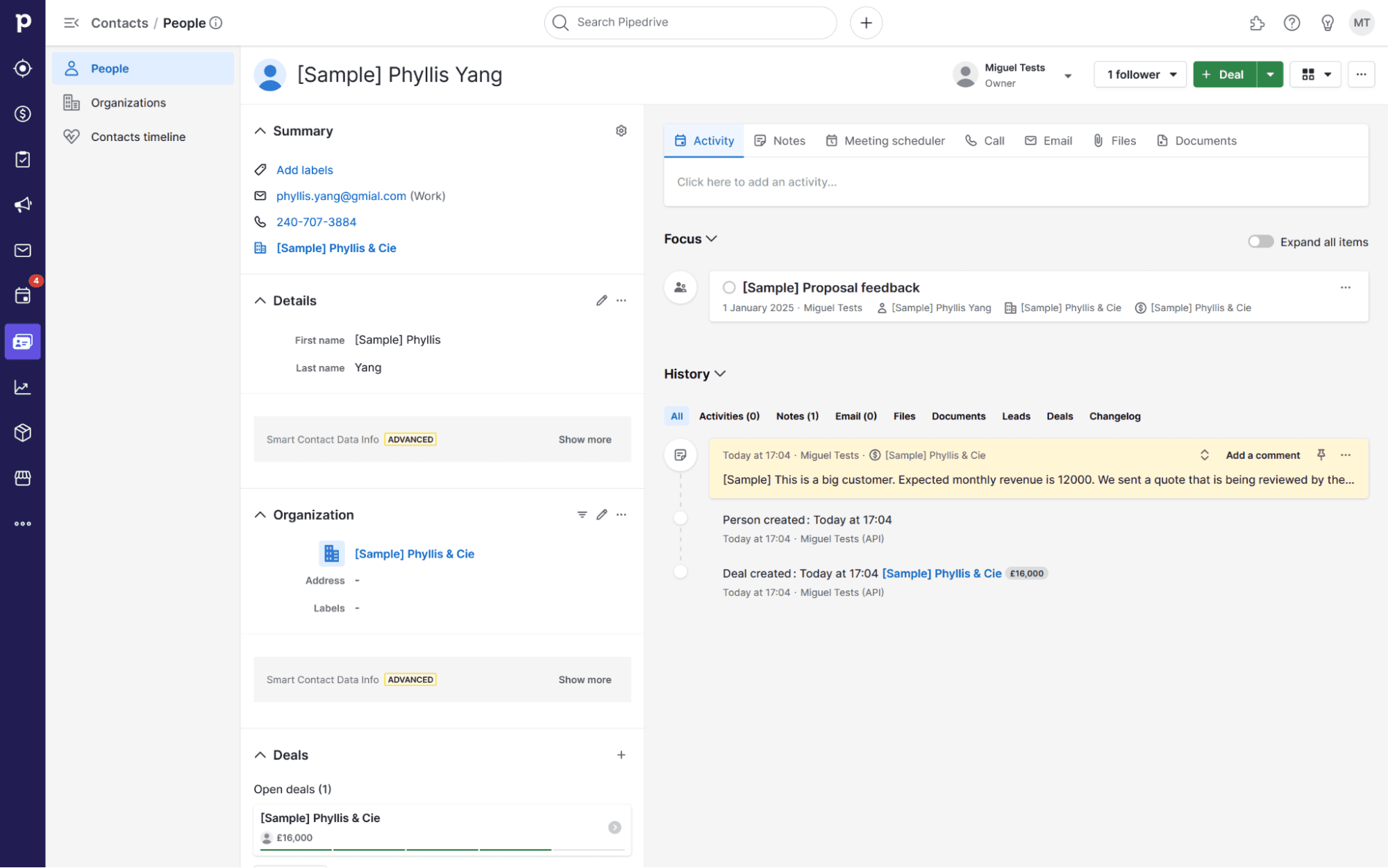
Task: Open the layout view dropdown
Action: point(1315,74)
